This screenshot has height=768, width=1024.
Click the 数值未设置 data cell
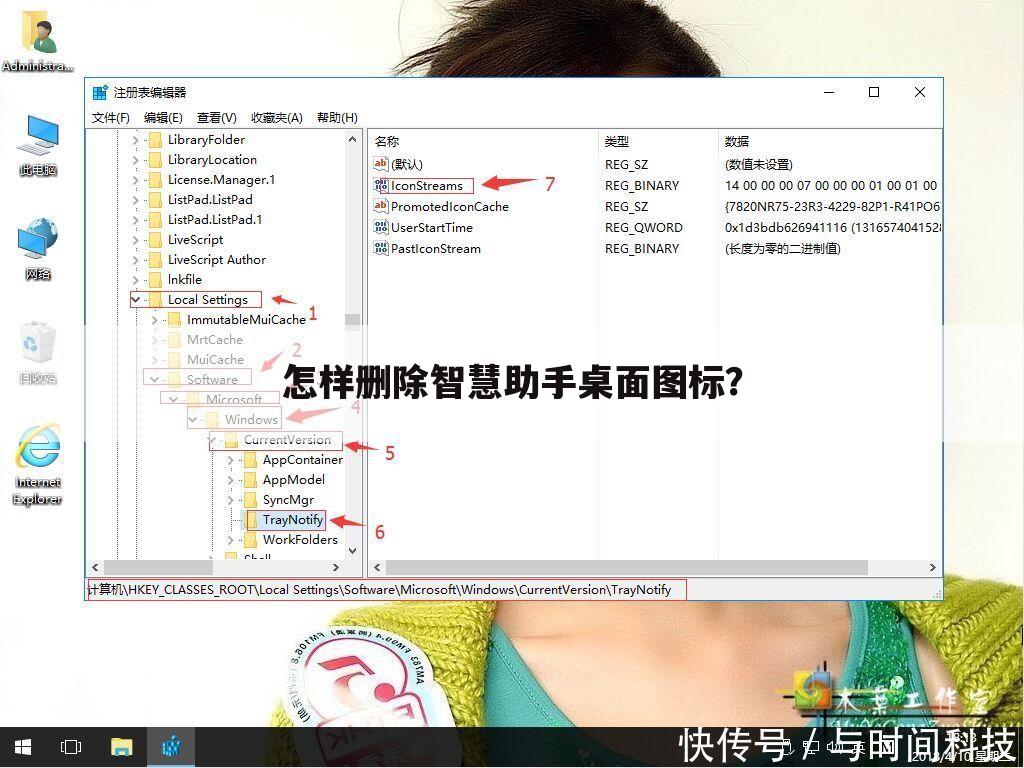(x=758, y=165)
